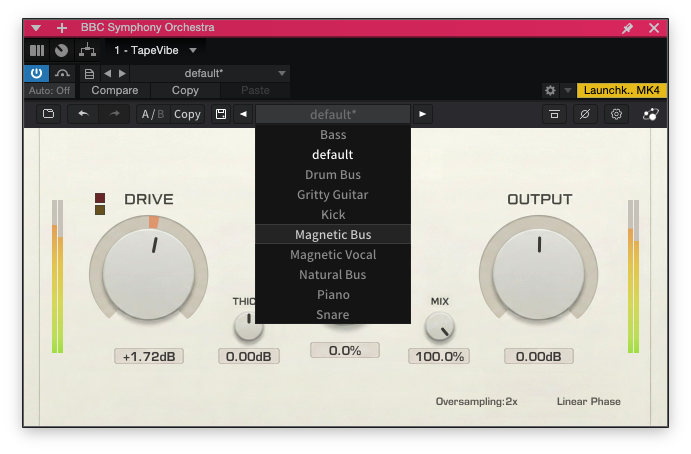Pin the BBC Symphony Orchestra window
Screen dimensions: 691x454
point(627,28)
